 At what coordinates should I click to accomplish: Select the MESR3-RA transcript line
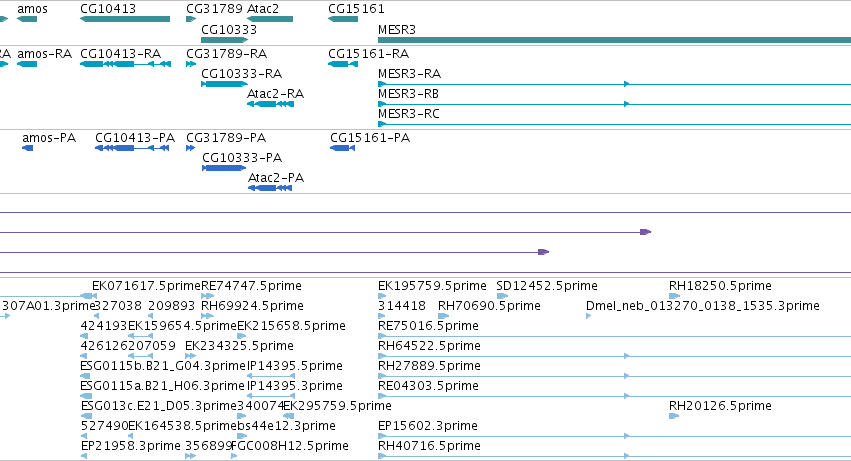tap(614, 84)
